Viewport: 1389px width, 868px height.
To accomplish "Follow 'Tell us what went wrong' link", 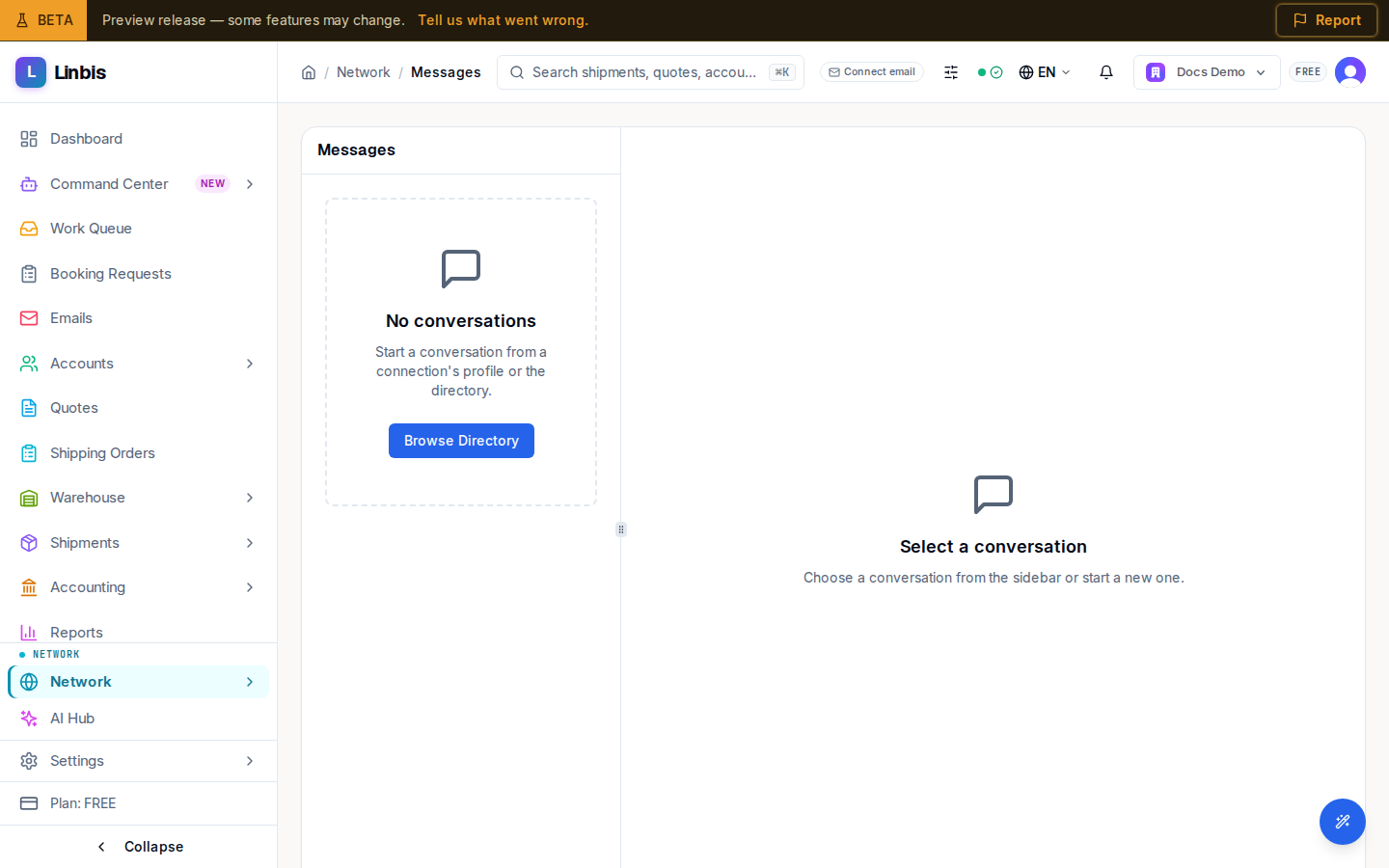I will [x=503, y=20].
